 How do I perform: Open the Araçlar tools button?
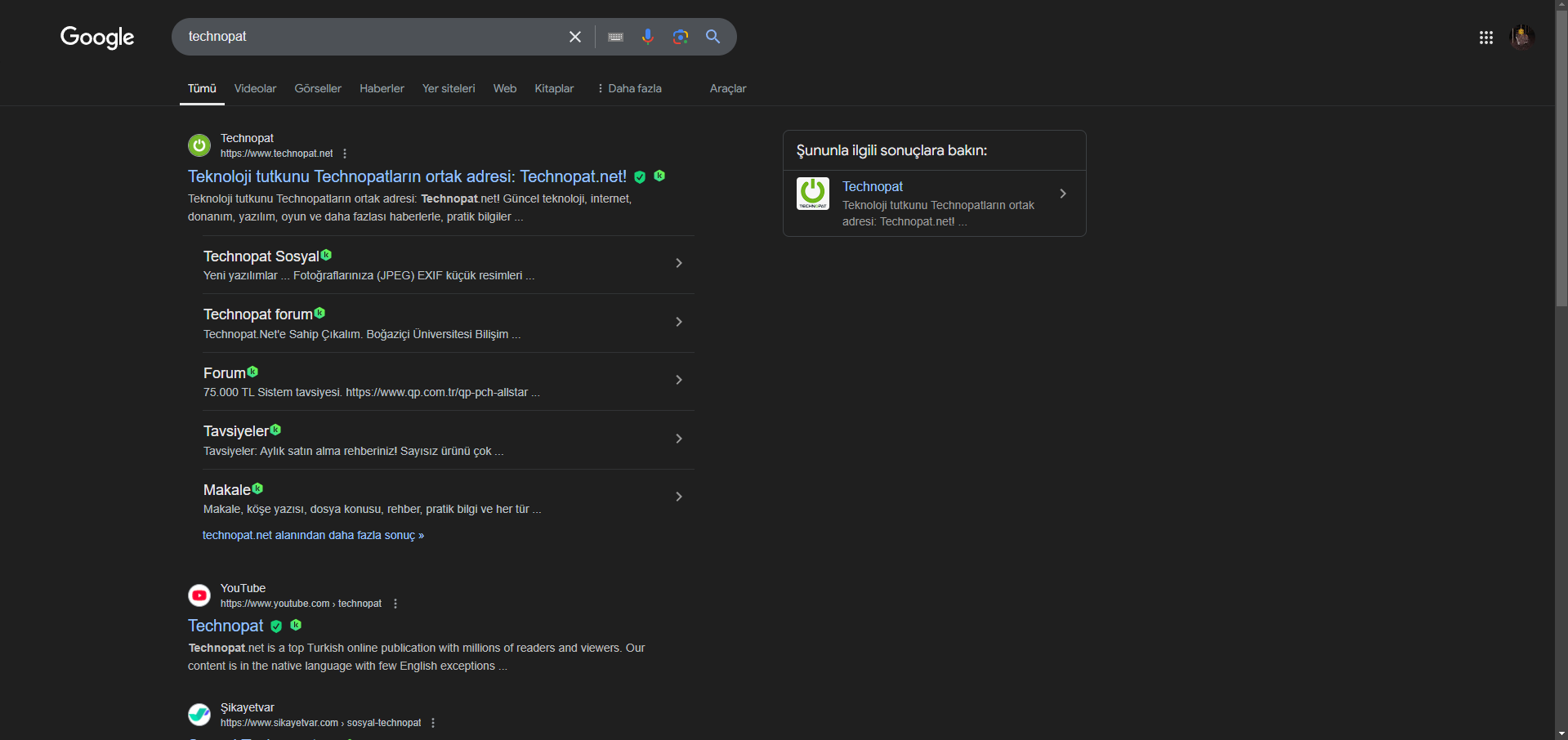(x=728, y=88)
